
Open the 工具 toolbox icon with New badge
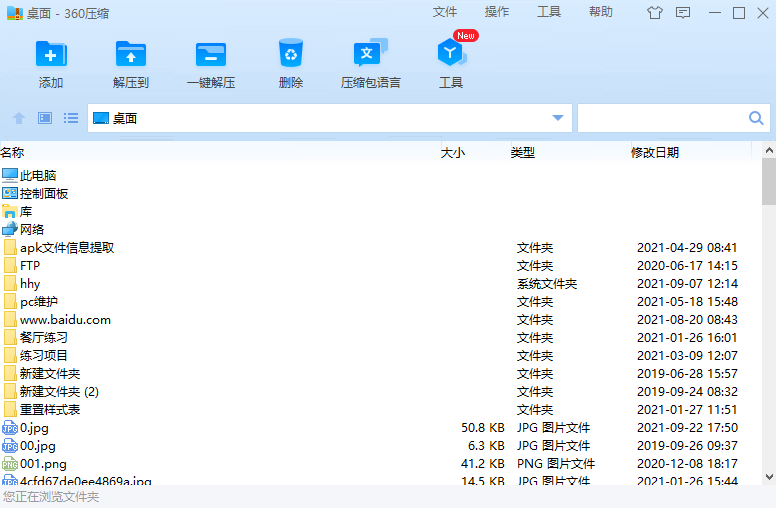(451, 55)
